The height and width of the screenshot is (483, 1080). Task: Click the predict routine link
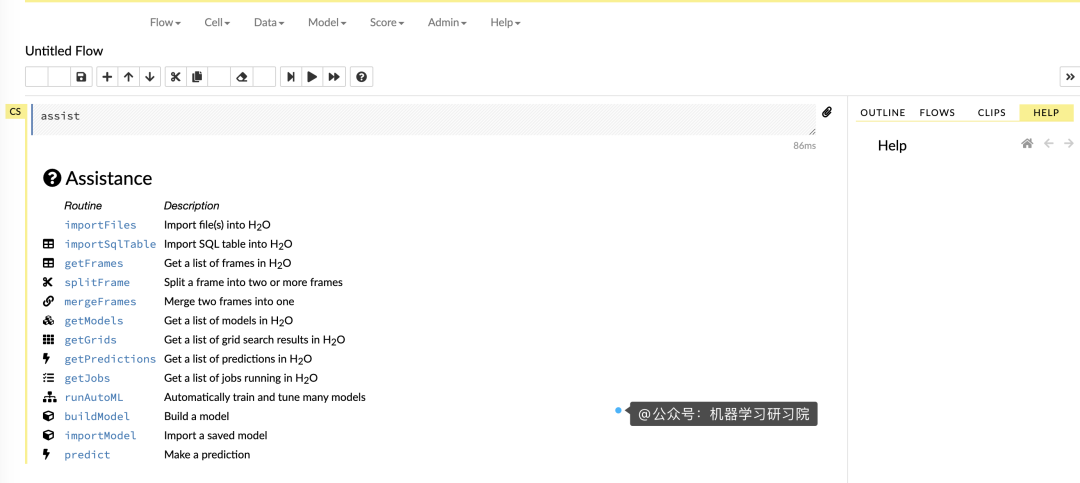click(x=87, y=455)
